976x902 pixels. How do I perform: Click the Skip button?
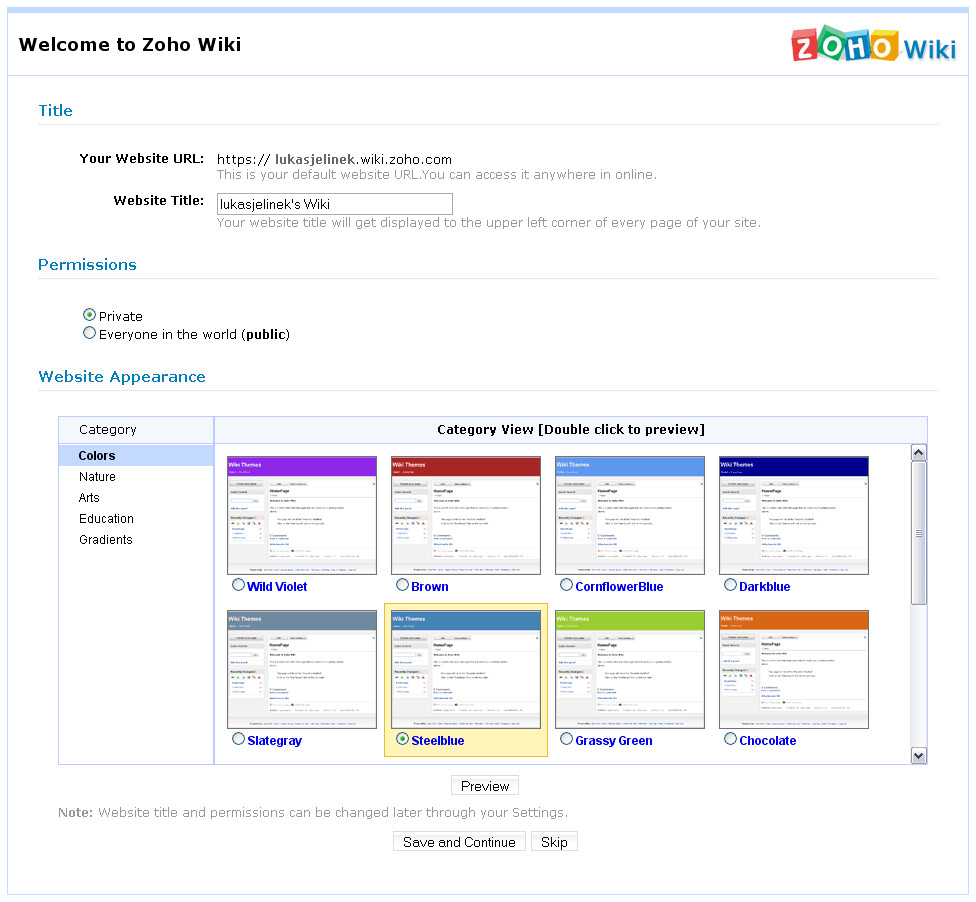pyautogui.click(x=554, y=842)
